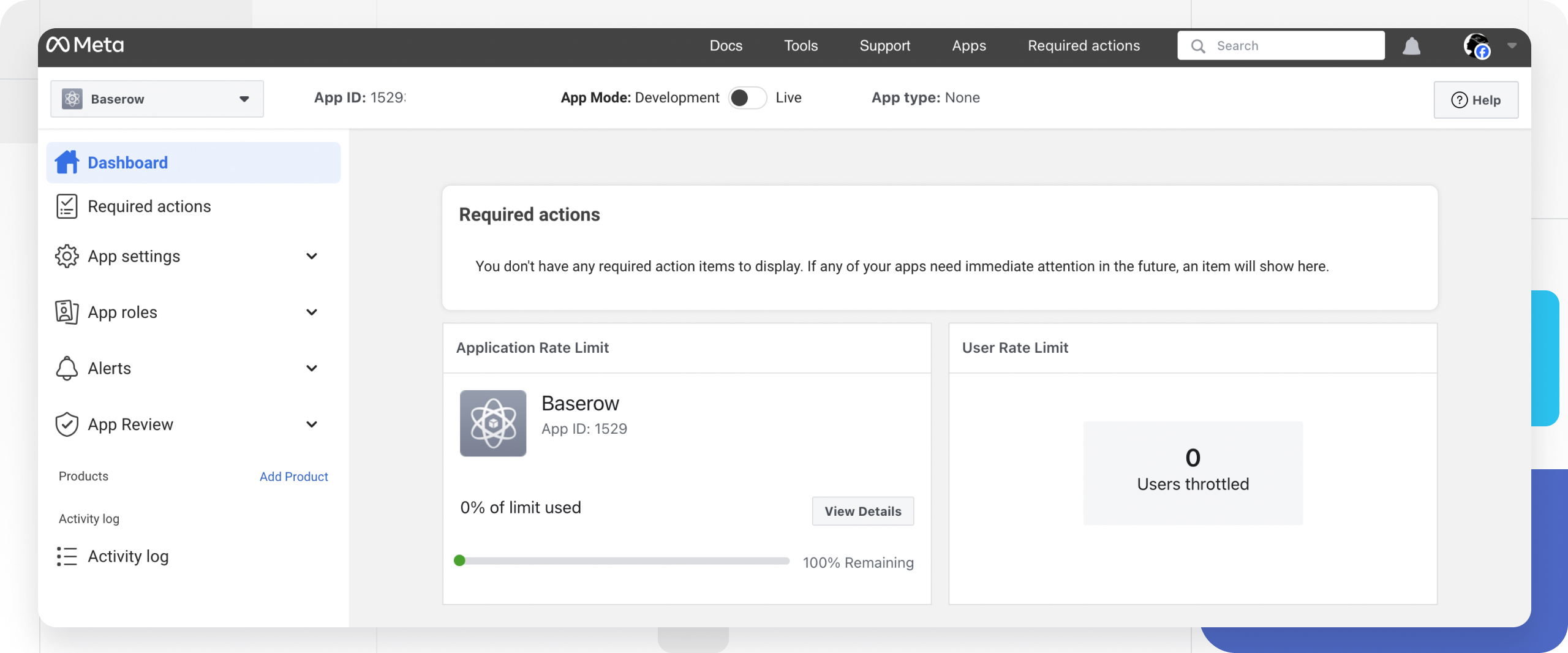Open notifications with the bell icon
This screenshot has height=653, width=1568.
tap(1411, 45)
